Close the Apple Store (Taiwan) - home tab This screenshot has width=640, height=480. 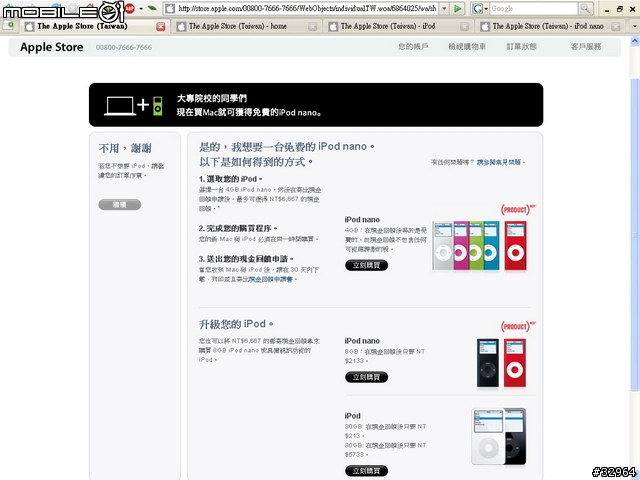[x=313, y=27]
